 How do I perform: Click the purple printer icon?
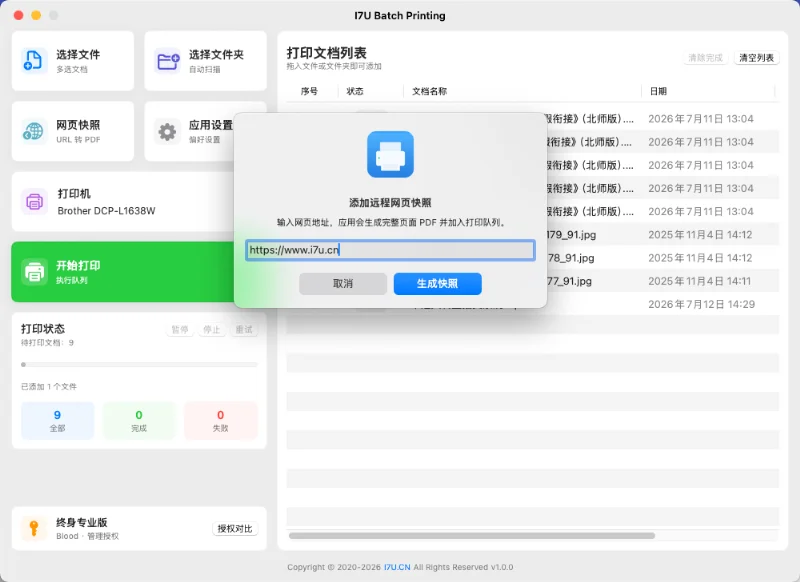[x=34, y=201]
